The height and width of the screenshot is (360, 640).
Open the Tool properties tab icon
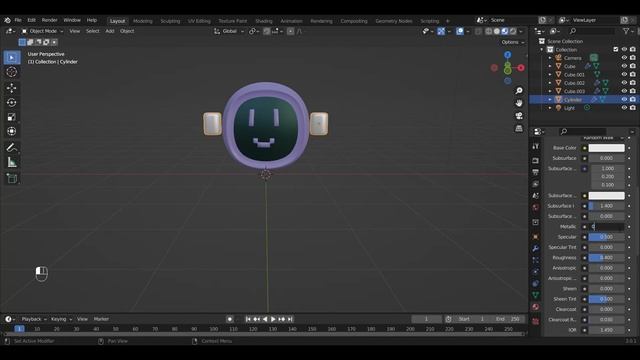pos(536,147)
